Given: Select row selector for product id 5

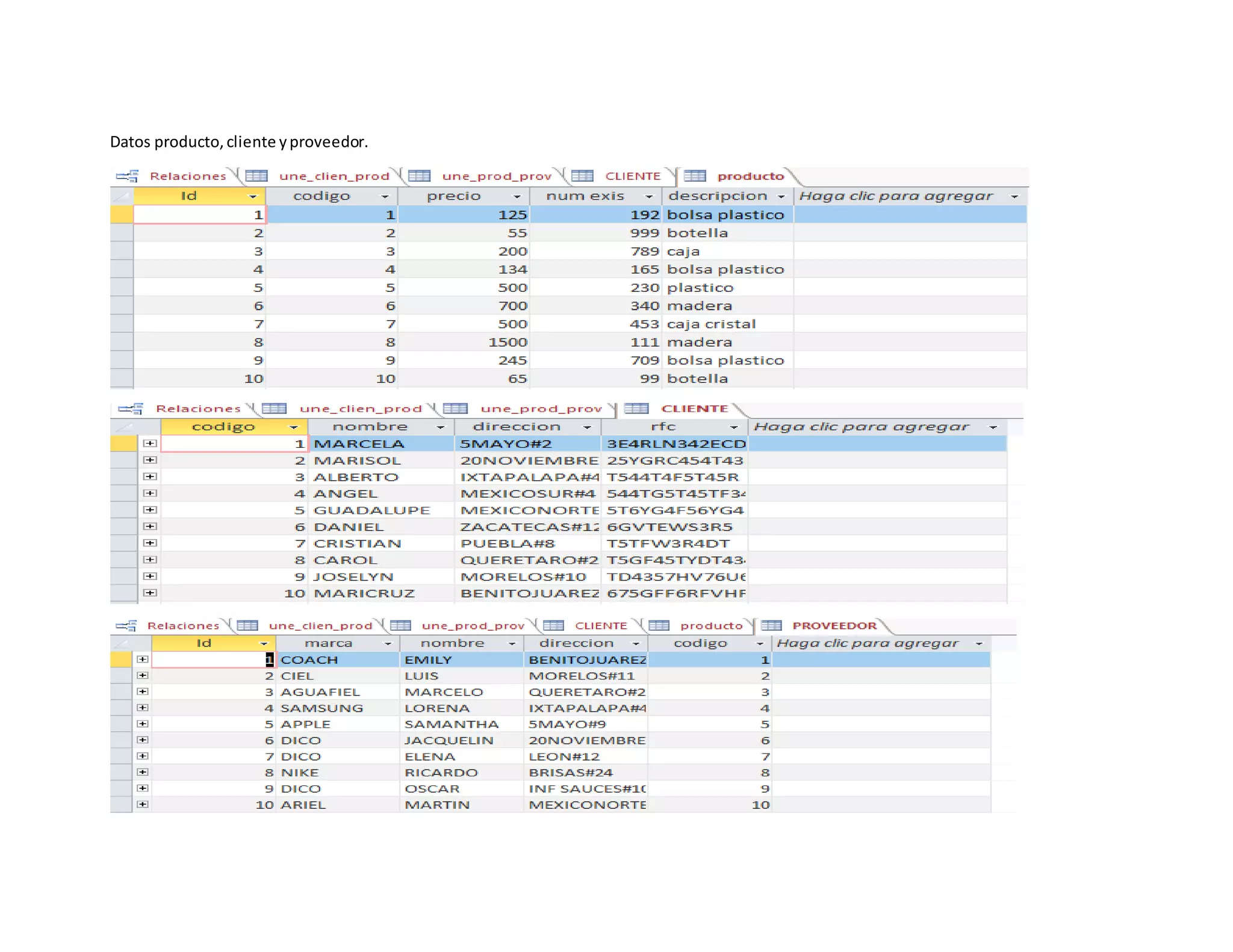Looking at the screenshot, I should click(x=122, y=288).
